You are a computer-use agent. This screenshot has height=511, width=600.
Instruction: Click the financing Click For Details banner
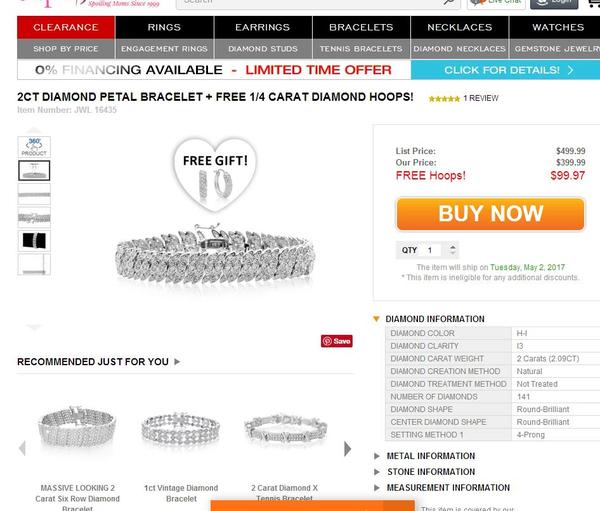pos(505,70)
